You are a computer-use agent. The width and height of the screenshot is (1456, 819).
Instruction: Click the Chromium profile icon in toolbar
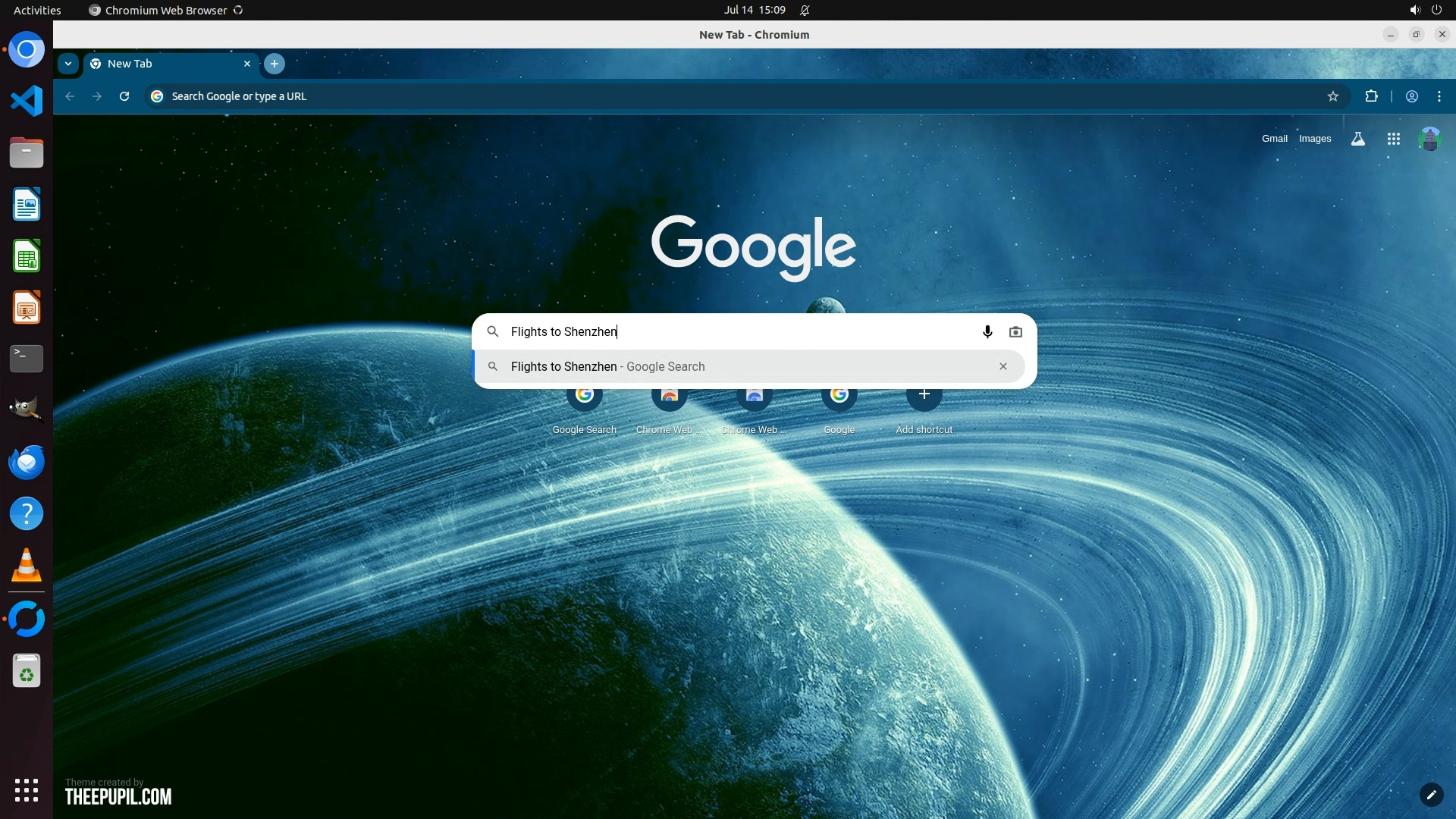(x=1411, y=96)
